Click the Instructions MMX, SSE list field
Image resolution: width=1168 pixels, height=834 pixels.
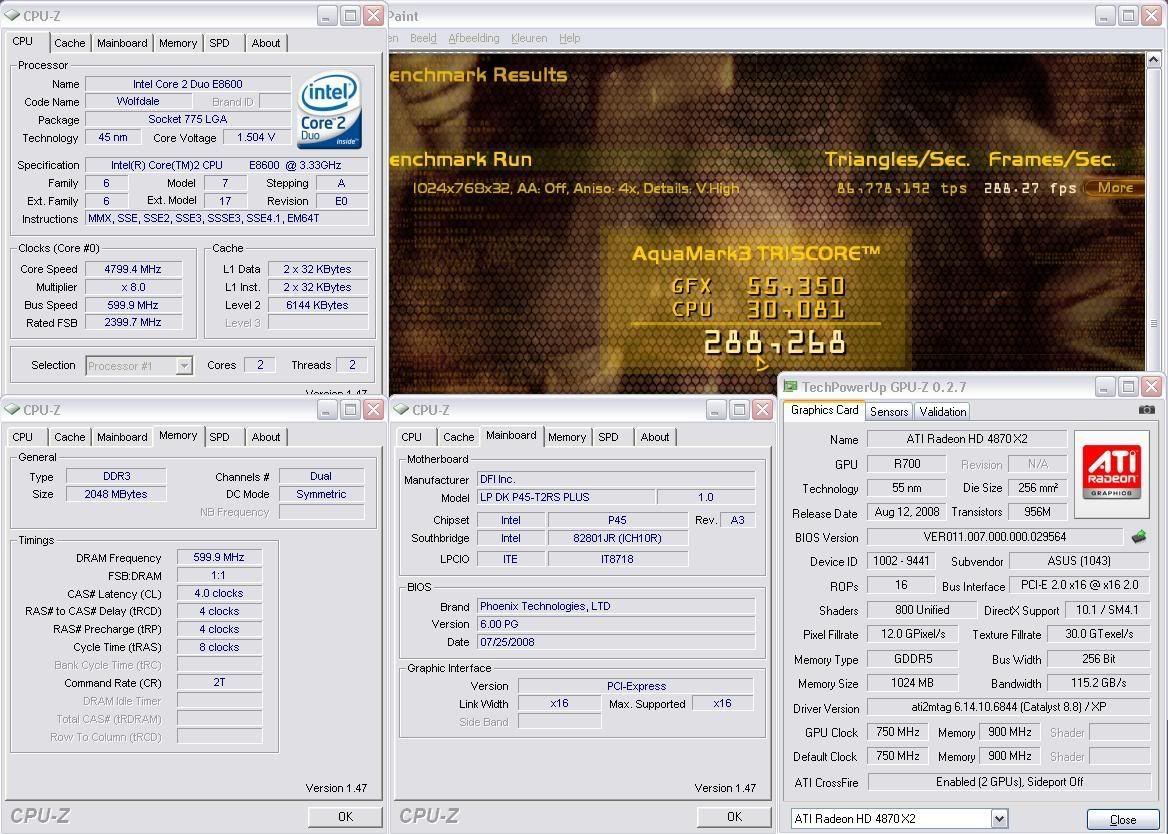click(226, 218)
